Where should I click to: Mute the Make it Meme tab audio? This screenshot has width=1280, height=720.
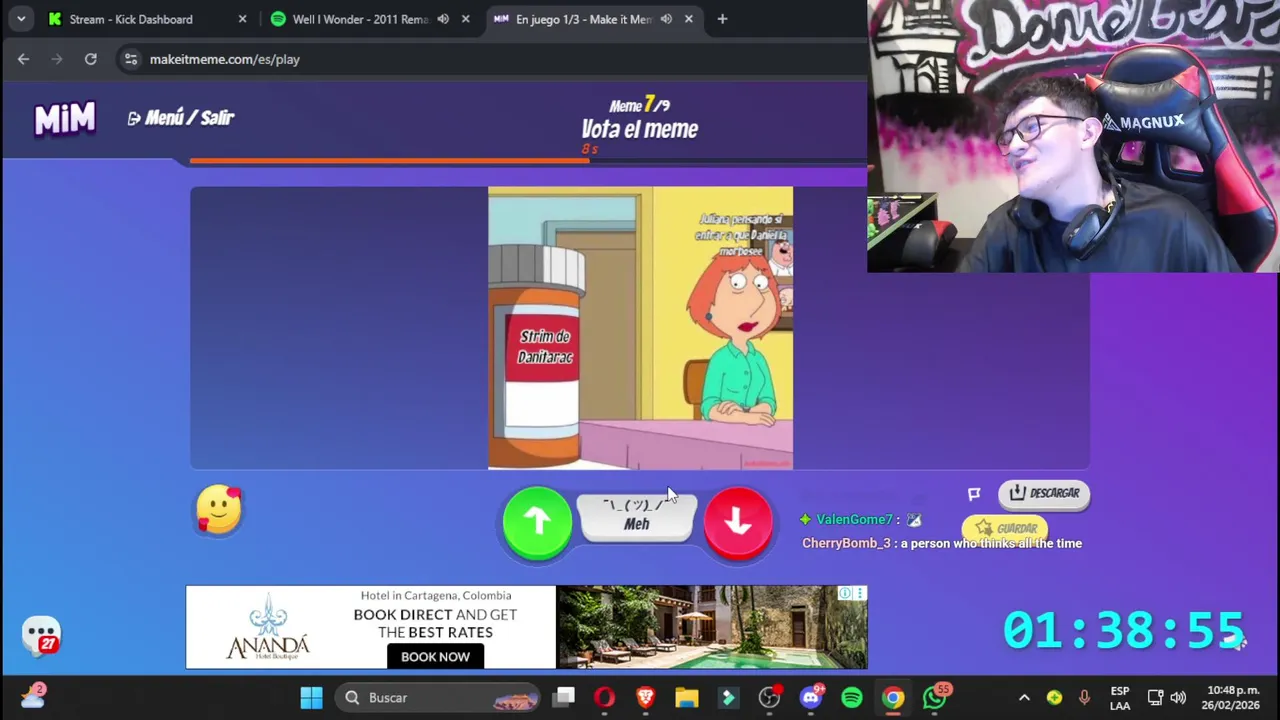666,19
